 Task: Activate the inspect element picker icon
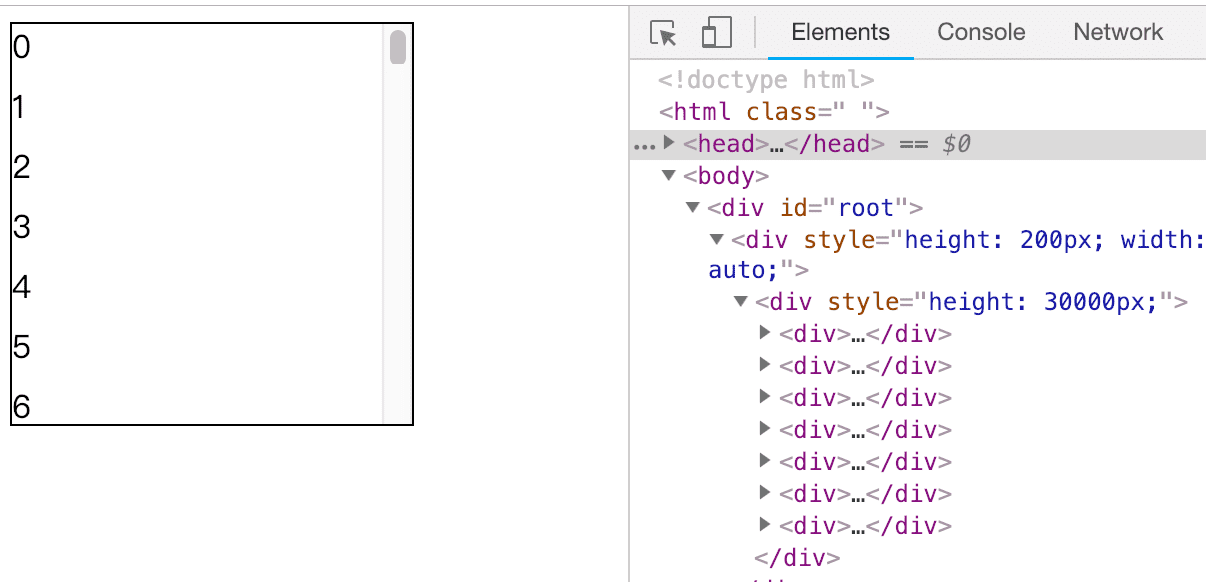[663, 32]
